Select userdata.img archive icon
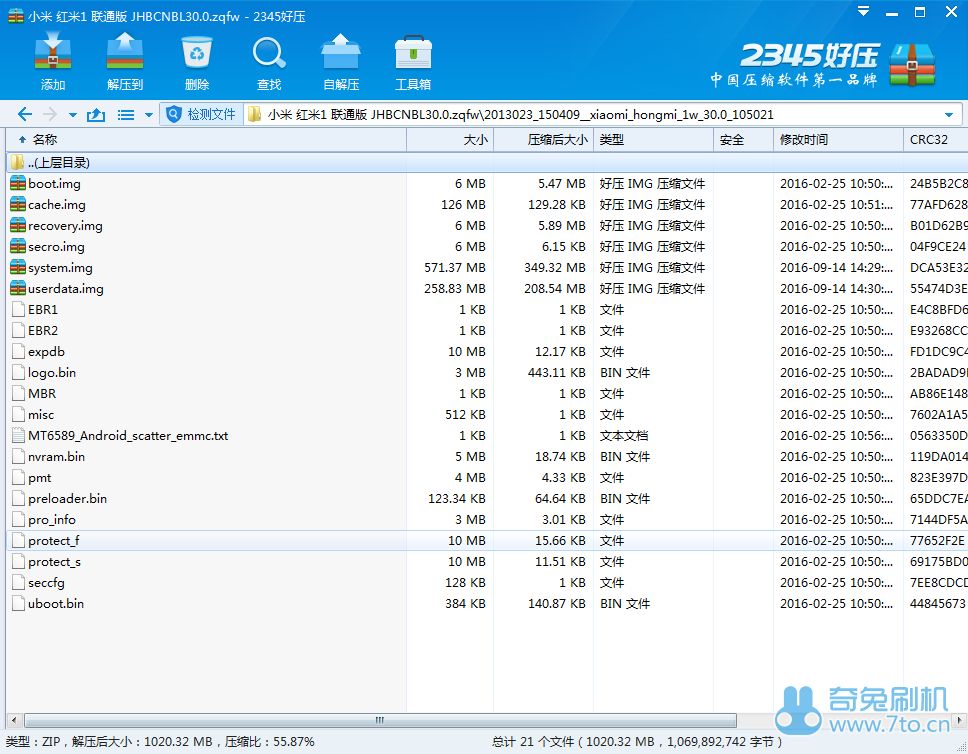 point(18,288)
